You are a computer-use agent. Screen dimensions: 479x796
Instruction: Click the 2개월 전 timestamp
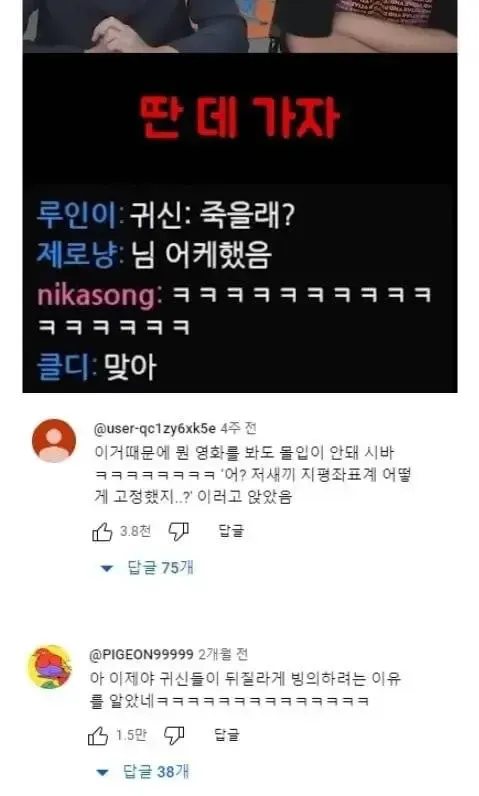[223, 654]
